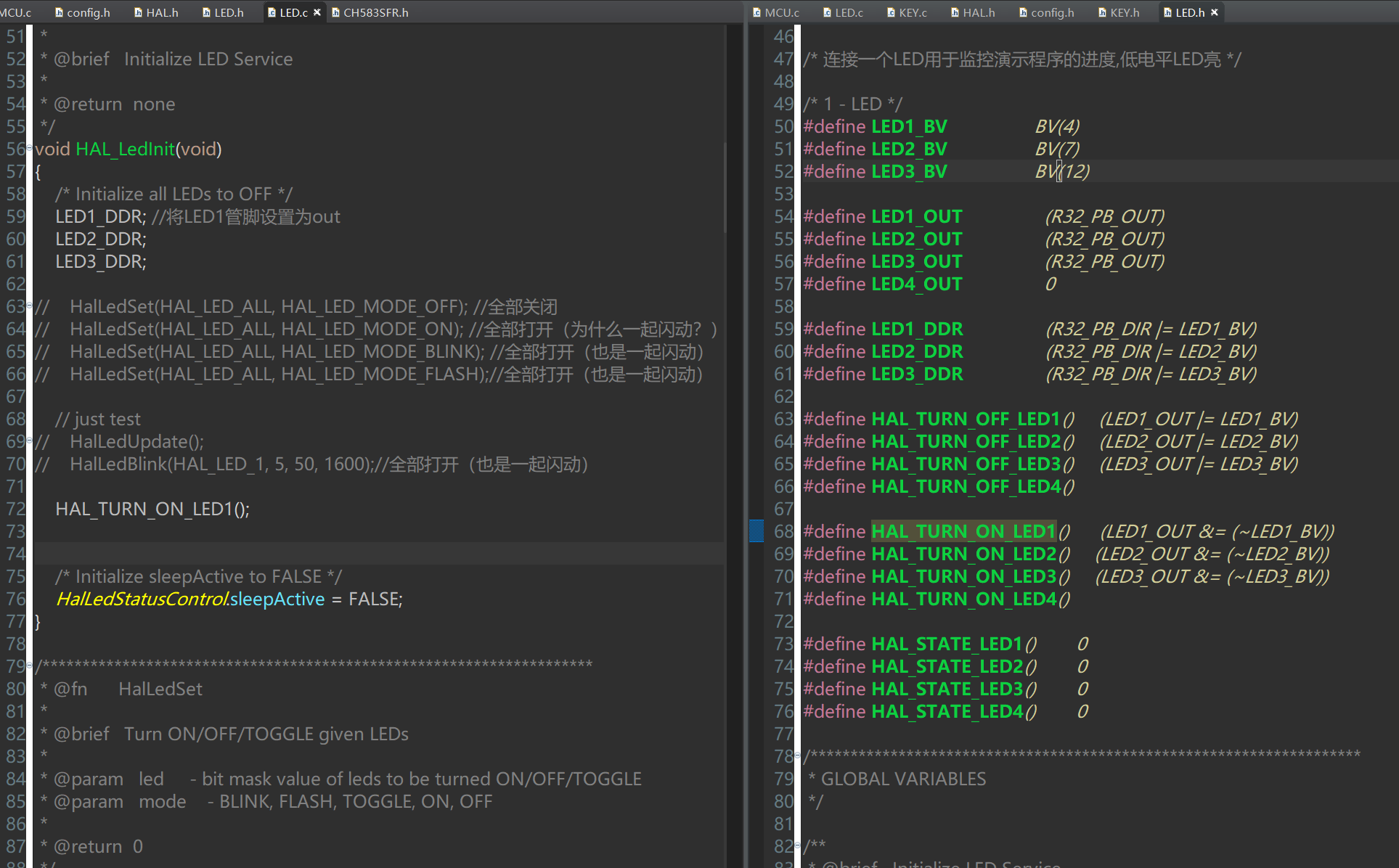
Task: Switch to config.h tab in left pane
Action: point(82,12)
